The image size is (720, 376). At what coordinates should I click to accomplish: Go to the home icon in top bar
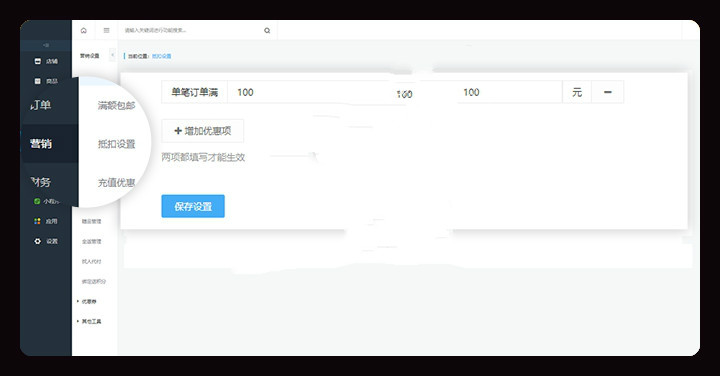coord(84,31)
